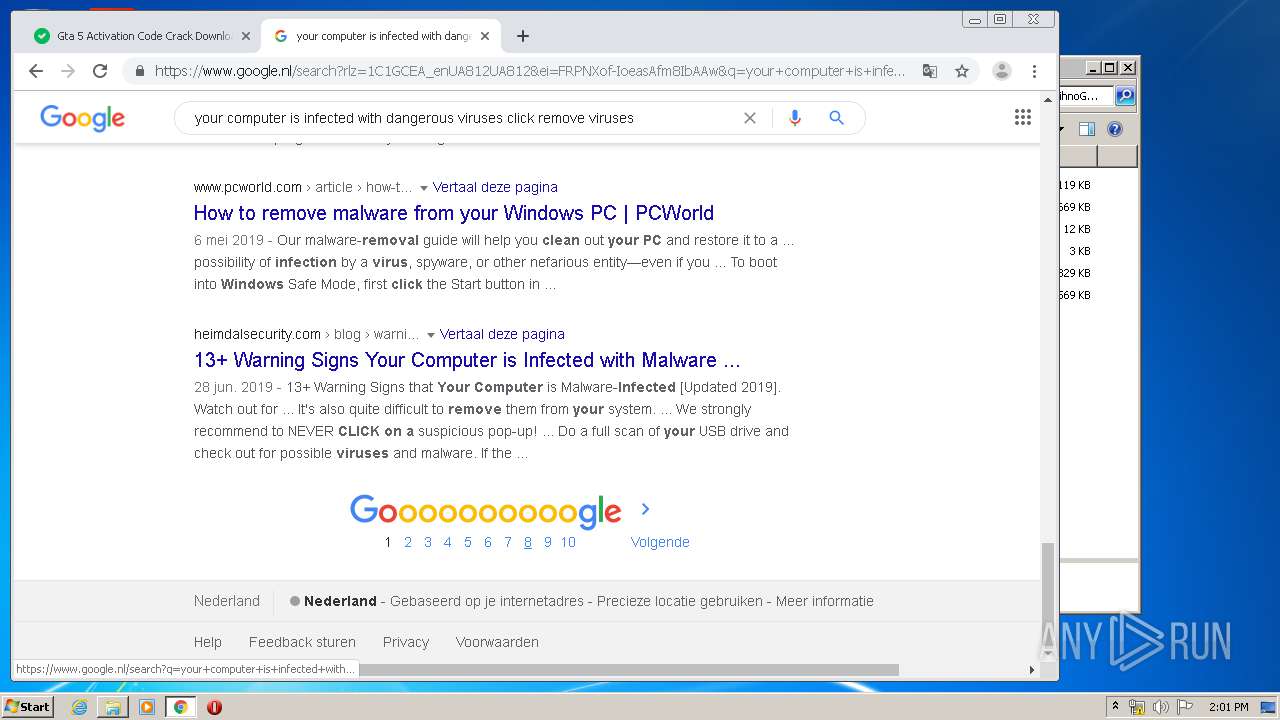
Task: Open Windows Explorer from taskbar
Action: click(x=113, y=707)
